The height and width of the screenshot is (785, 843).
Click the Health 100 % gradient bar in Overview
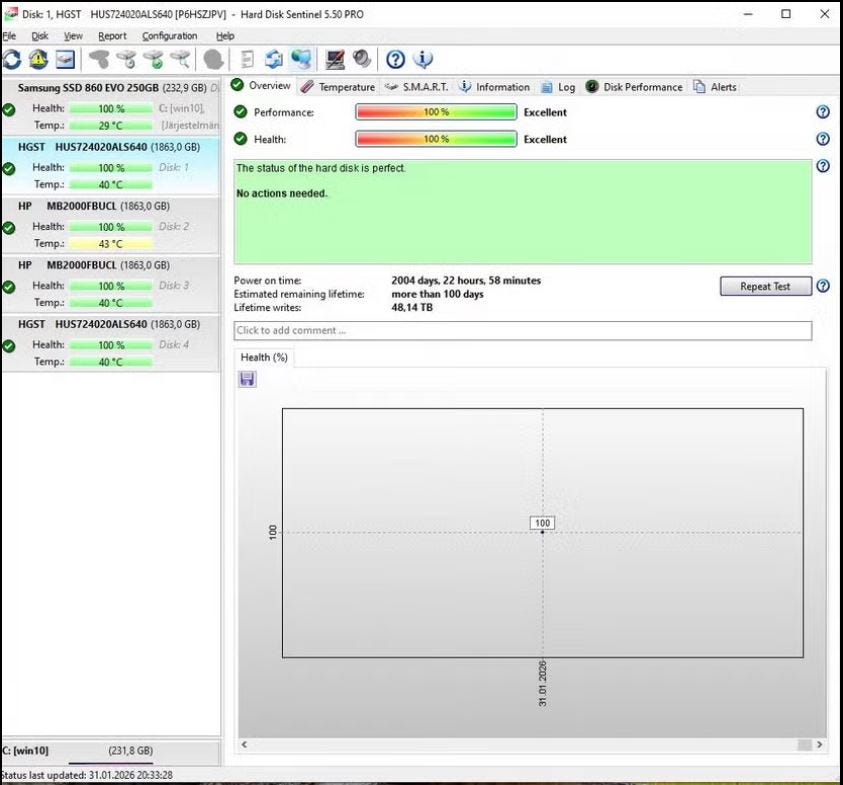[436, 139]
